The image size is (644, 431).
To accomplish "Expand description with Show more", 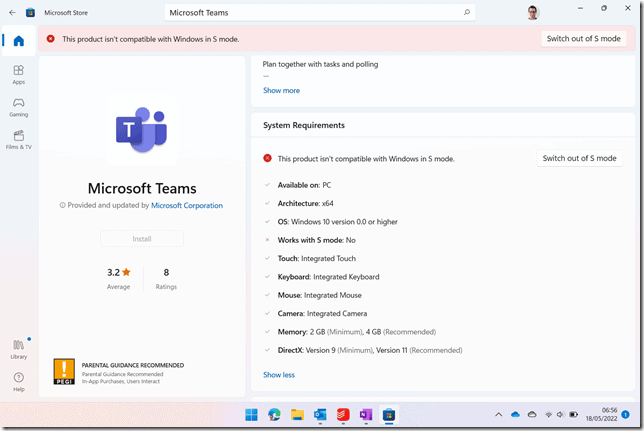I will 281,90.
